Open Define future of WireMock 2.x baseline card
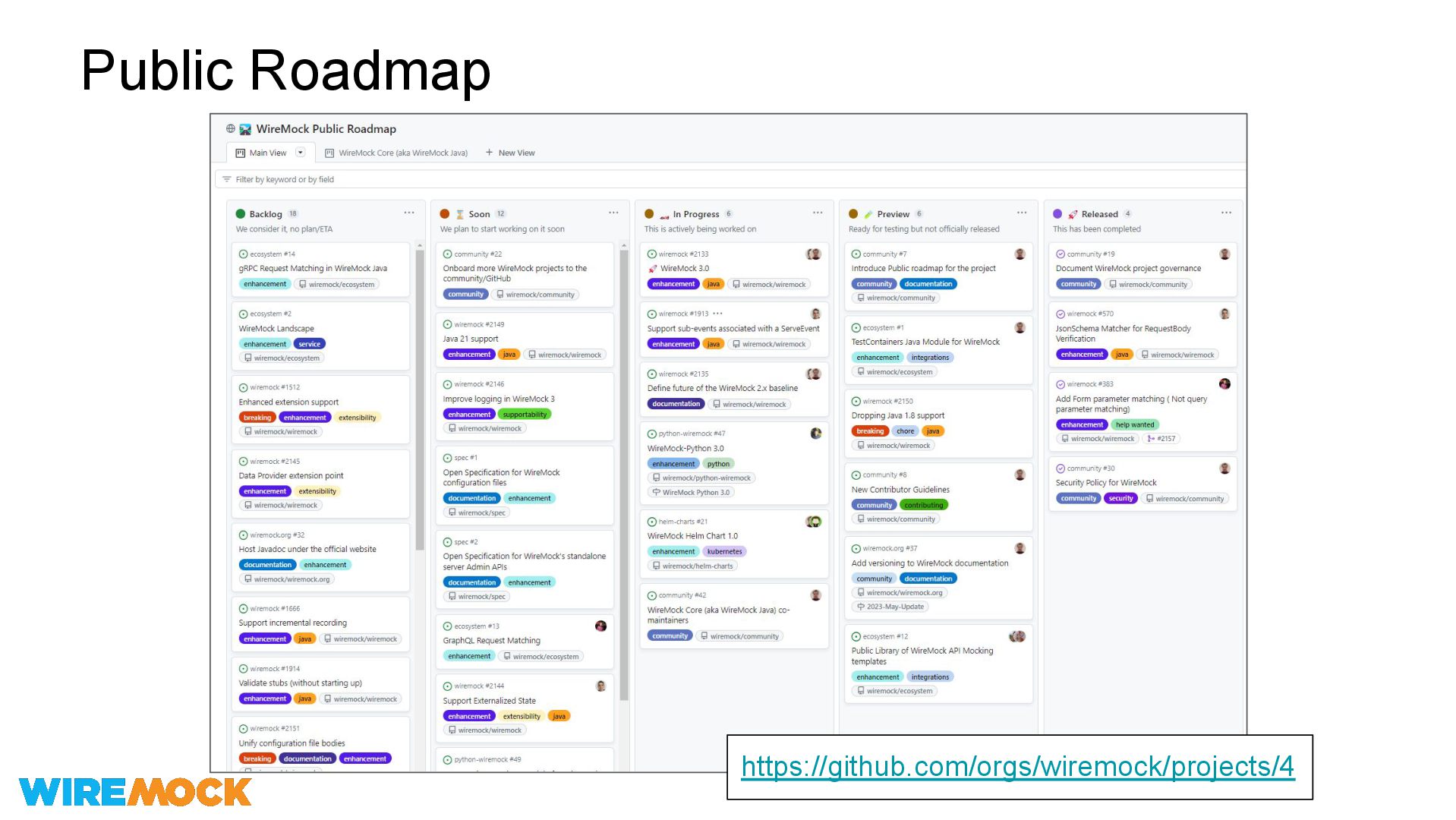The image size is (1456, 820). coord(722,388)
